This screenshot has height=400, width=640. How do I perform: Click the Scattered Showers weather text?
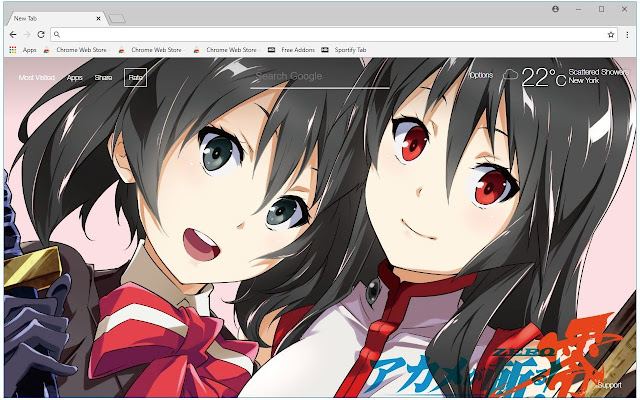click(599, 72)
